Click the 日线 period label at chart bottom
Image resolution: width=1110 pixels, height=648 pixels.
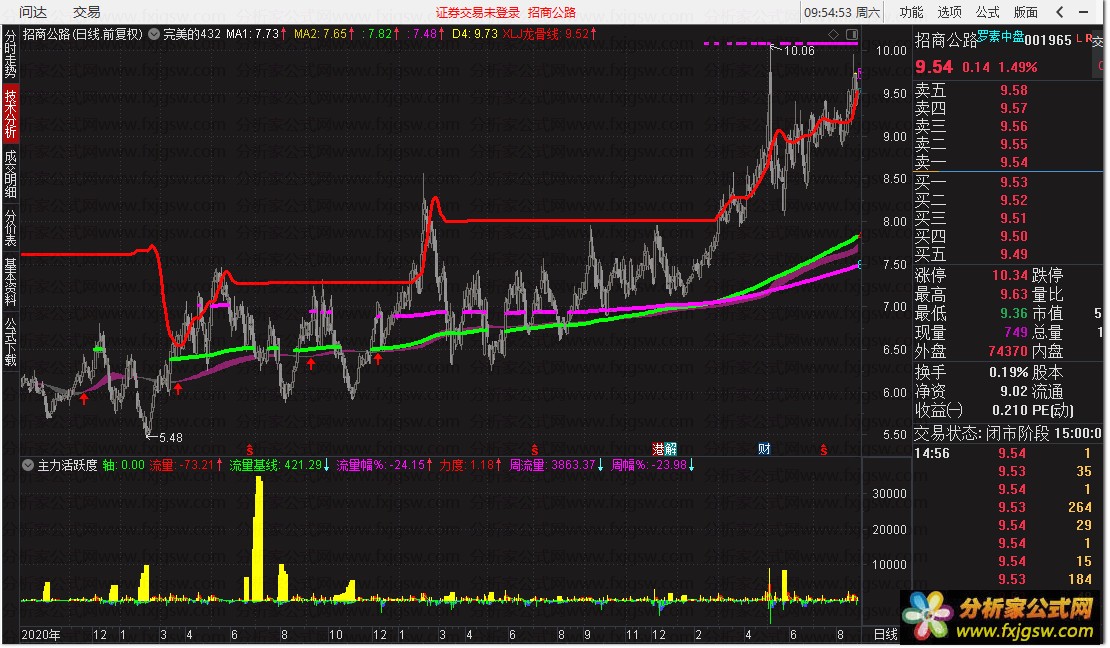tap(885, 635)
